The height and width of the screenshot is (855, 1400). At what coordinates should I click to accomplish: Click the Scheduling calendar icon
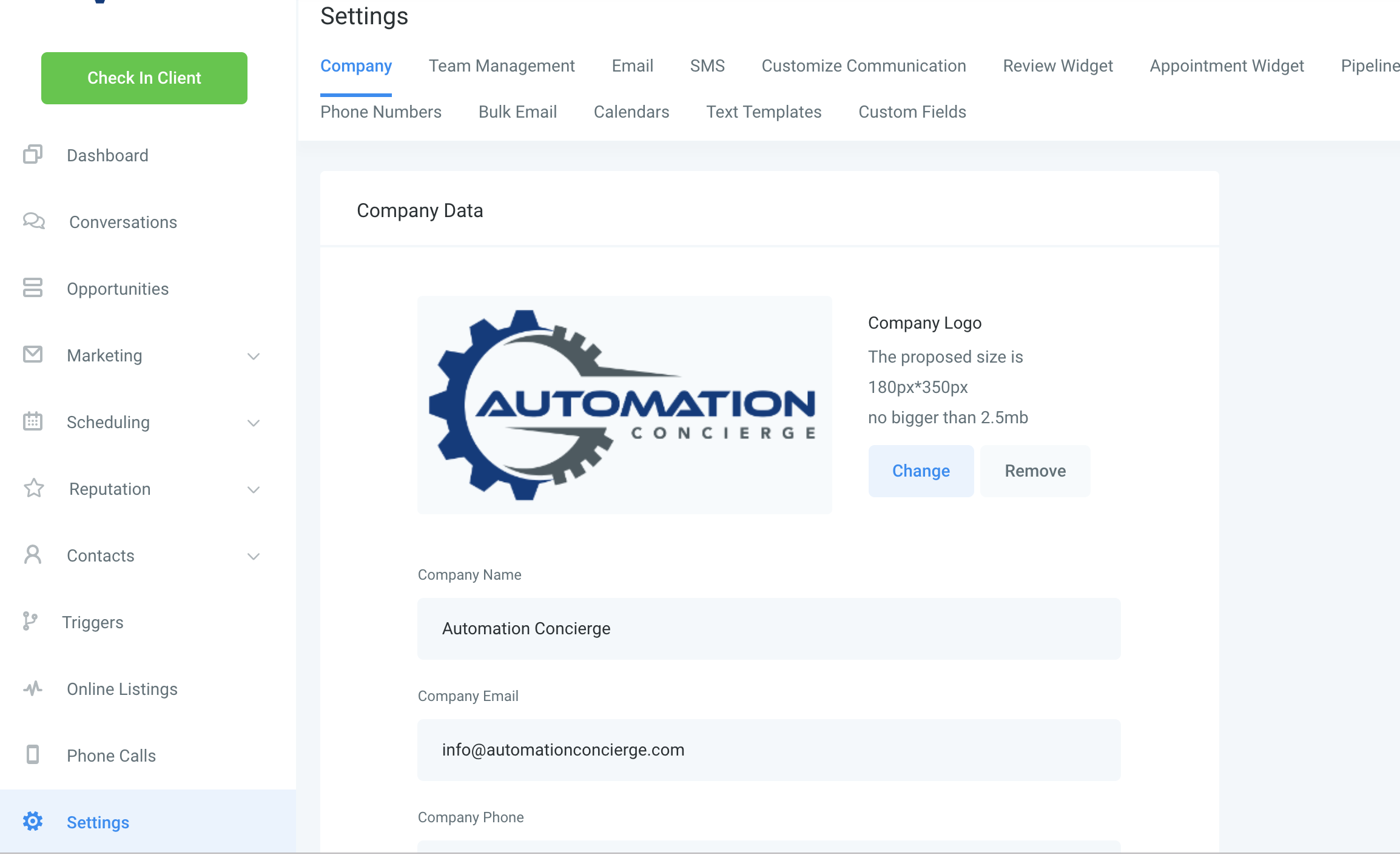click(x=33, y=421)
